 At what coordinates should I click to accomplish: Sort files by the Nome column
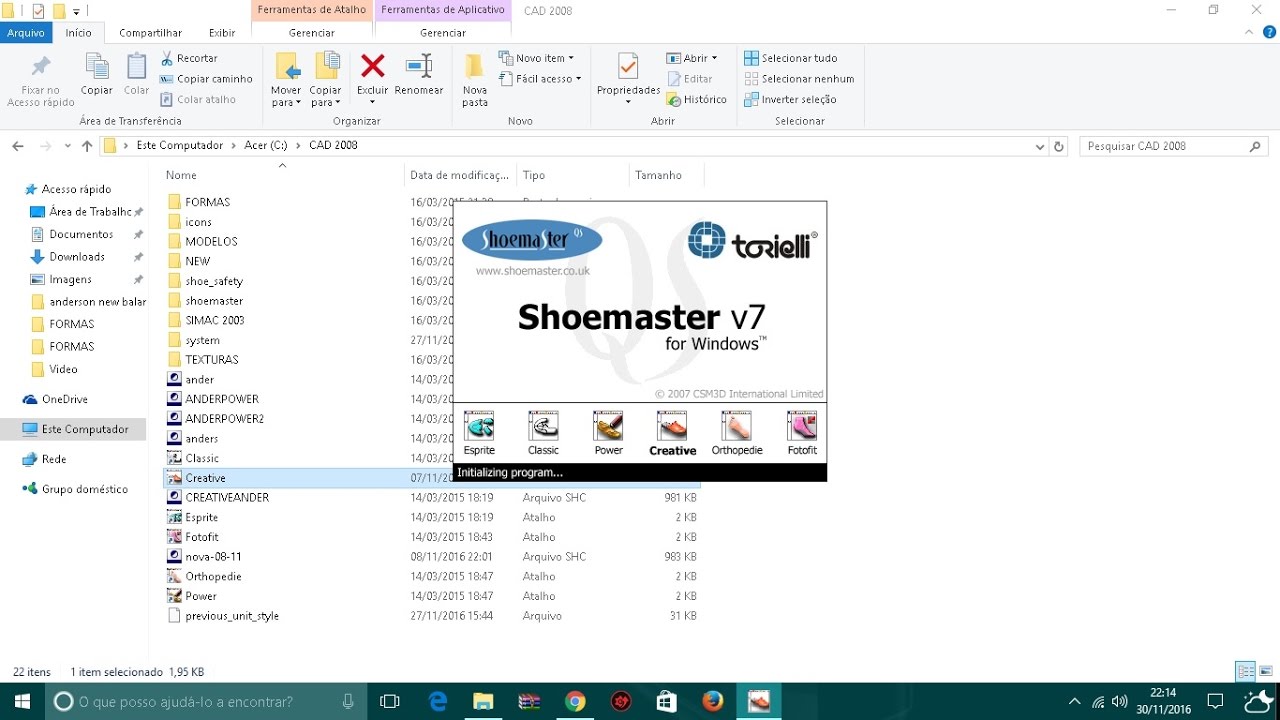coord(283,175)
